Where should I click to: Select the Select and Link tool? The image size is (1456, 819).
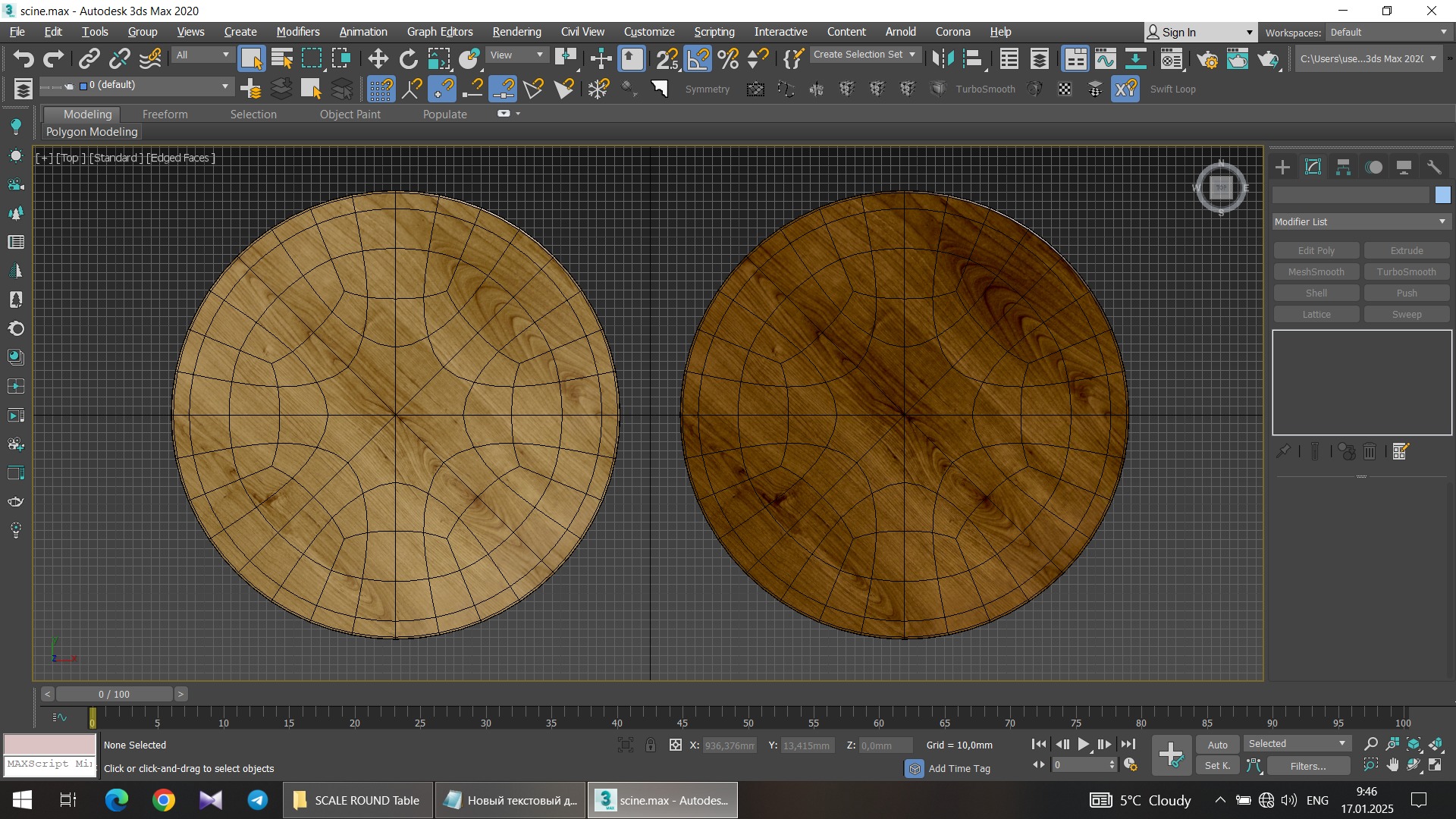click(89, 58)
